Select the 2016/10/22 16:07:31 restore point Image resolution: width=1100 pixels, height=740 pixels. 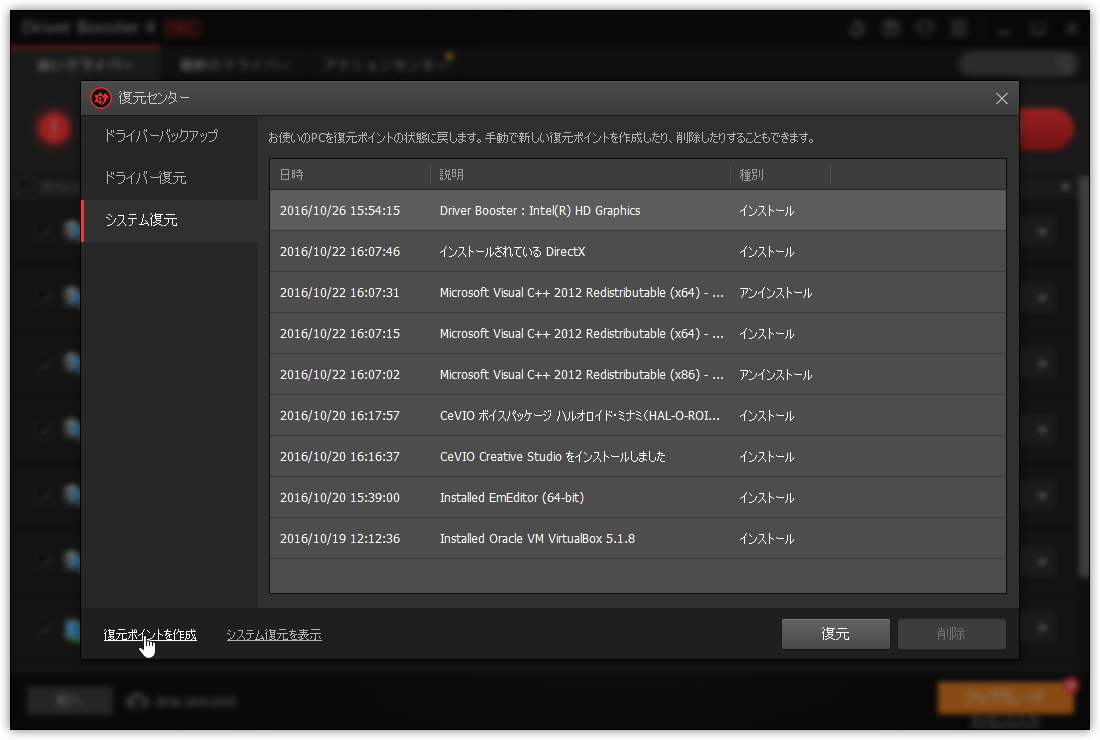[638, 292]
